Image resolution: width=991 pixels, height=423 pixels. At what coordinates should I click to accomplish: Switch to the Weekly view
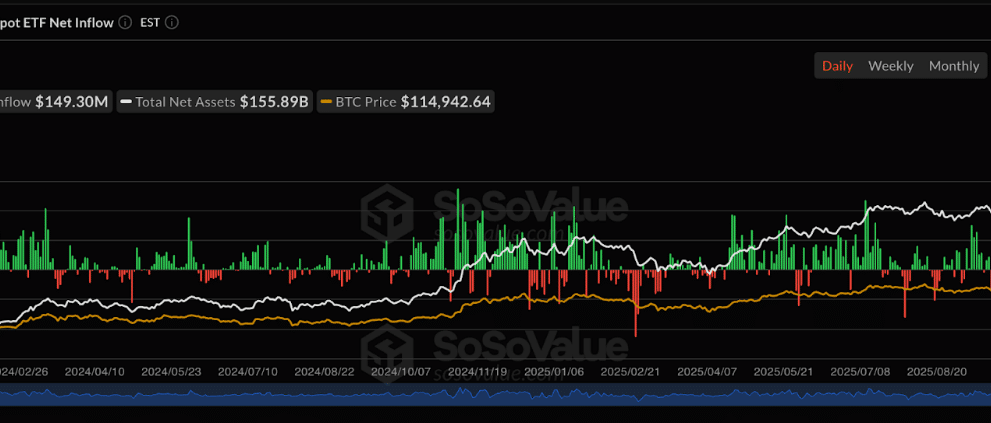pos(890,66)
